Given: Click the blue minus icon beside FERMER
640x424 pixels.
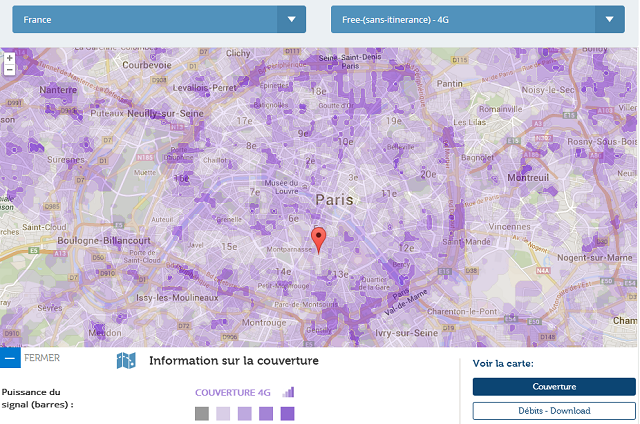Looking at the screenshot, I should pos(10,358).
